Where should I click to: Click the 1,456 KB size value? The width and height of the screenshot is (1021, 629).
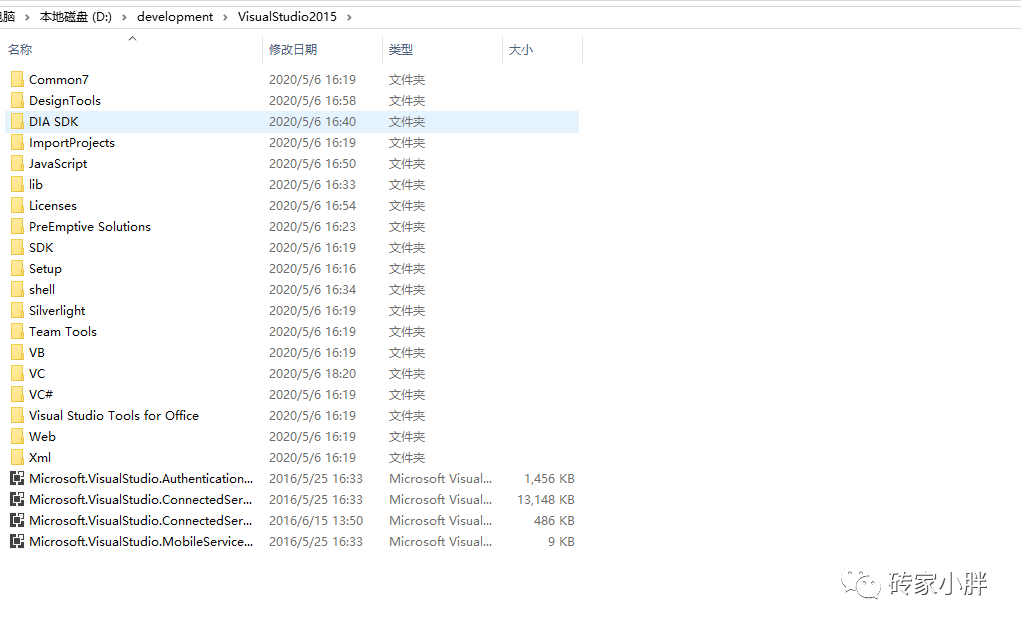tap(549, 479)
